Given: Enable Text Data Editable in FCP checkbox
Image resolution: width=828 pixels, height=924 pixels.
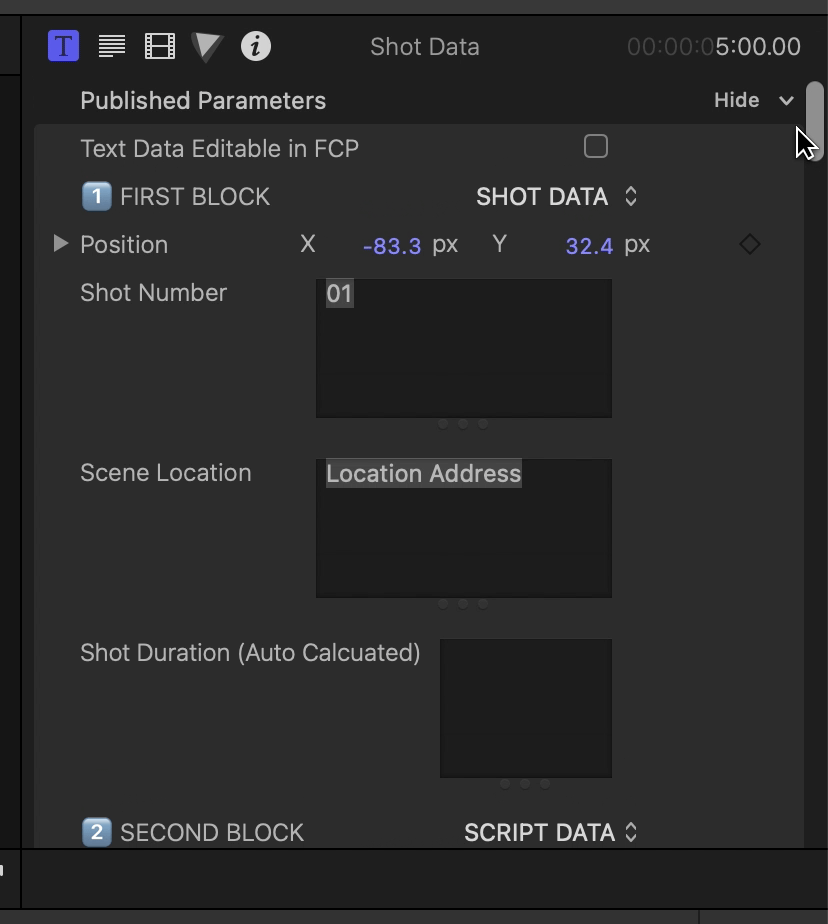Looking at the screenshot, I should (x=595, y=146).
